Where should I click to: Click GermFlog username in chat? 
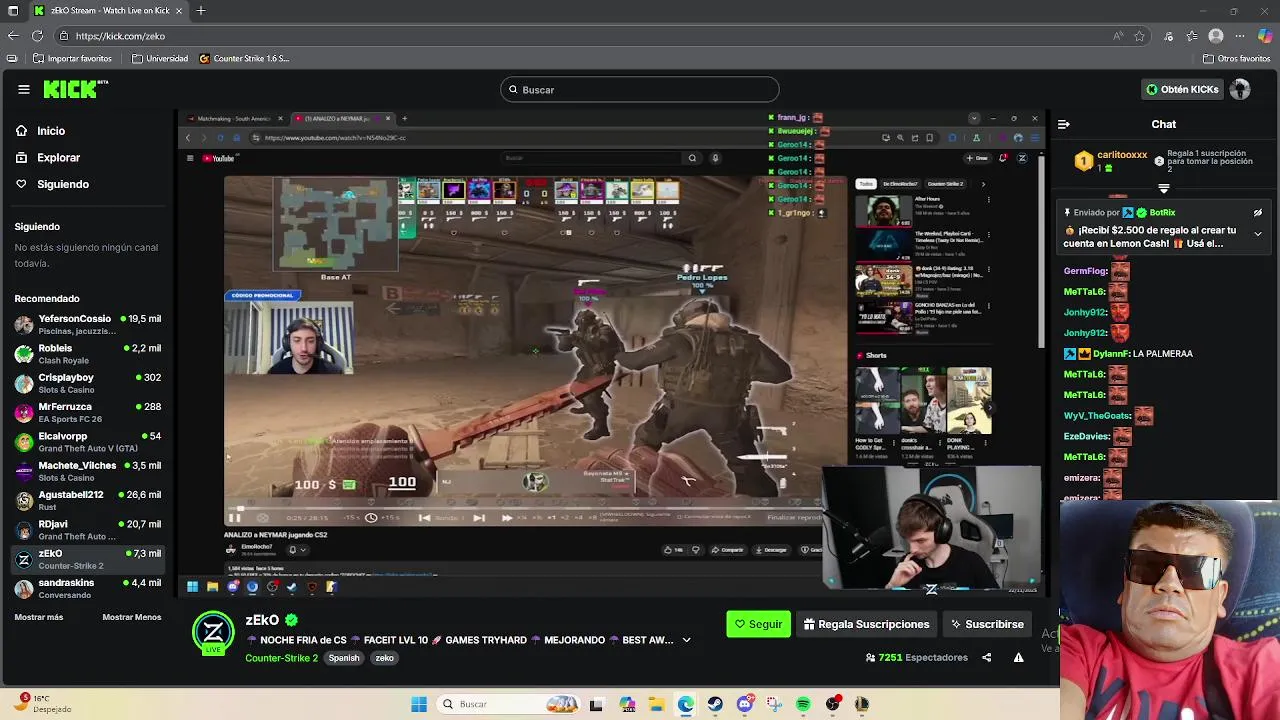click(x=1085, y=271)
